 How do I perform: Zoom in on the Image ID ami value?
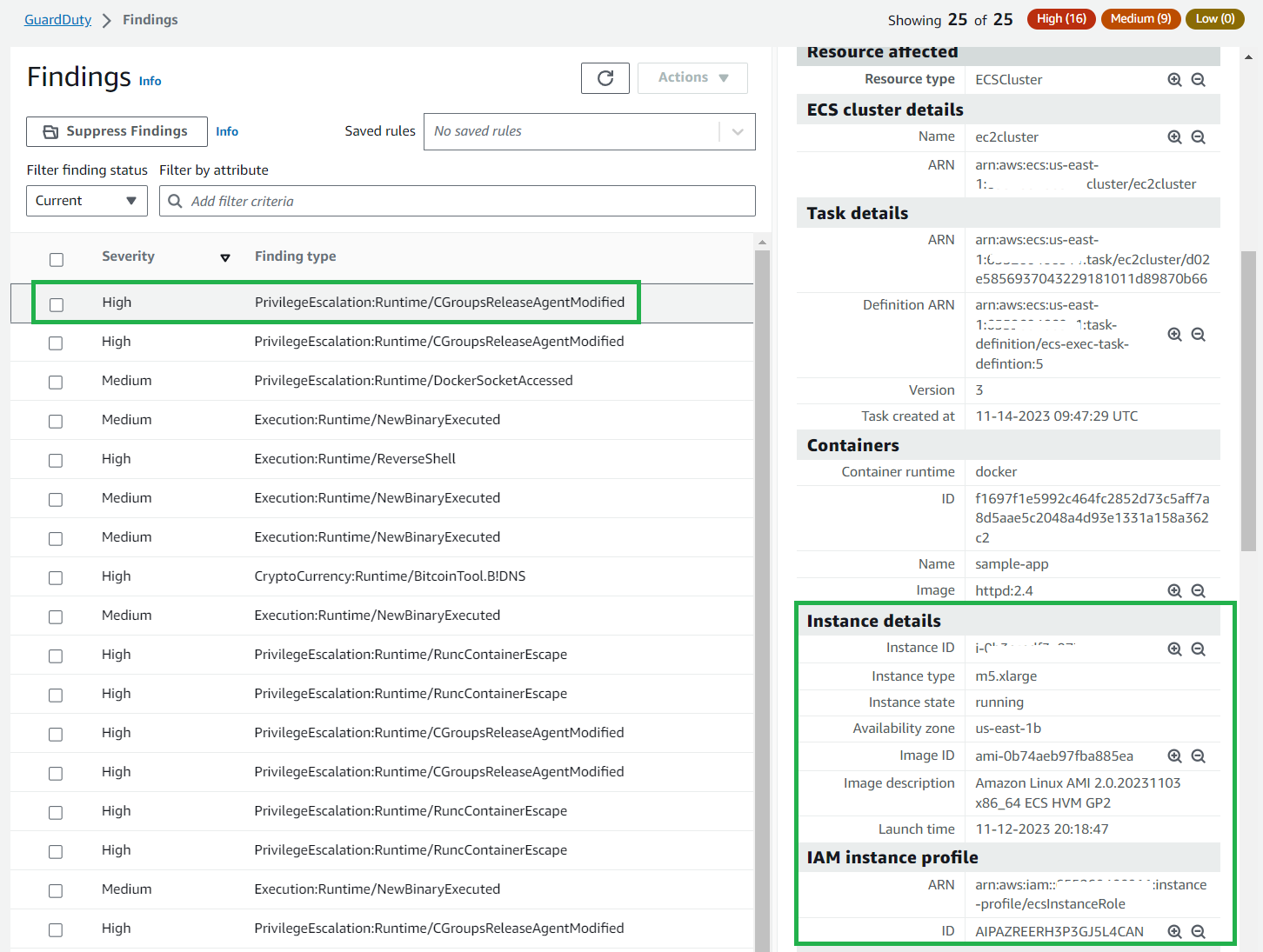click(1174, 756)
